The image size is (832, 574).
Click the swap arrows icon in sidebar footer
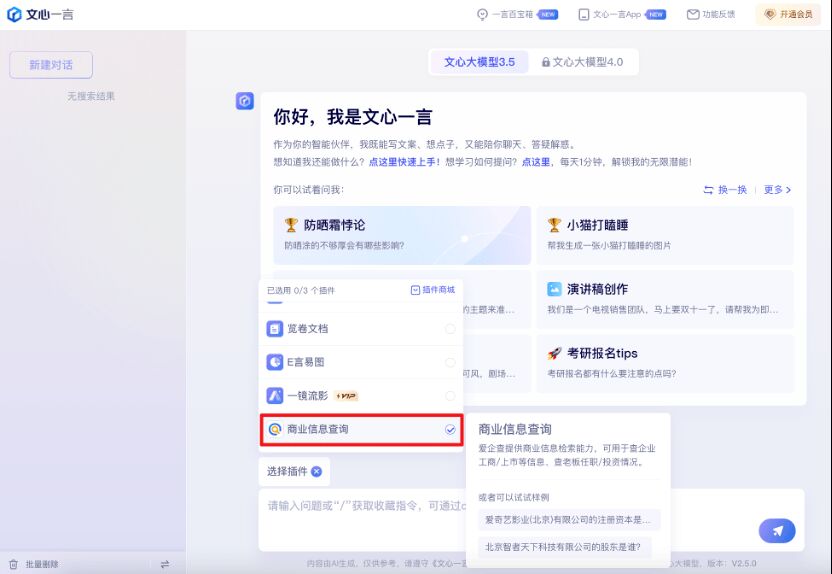165,564
